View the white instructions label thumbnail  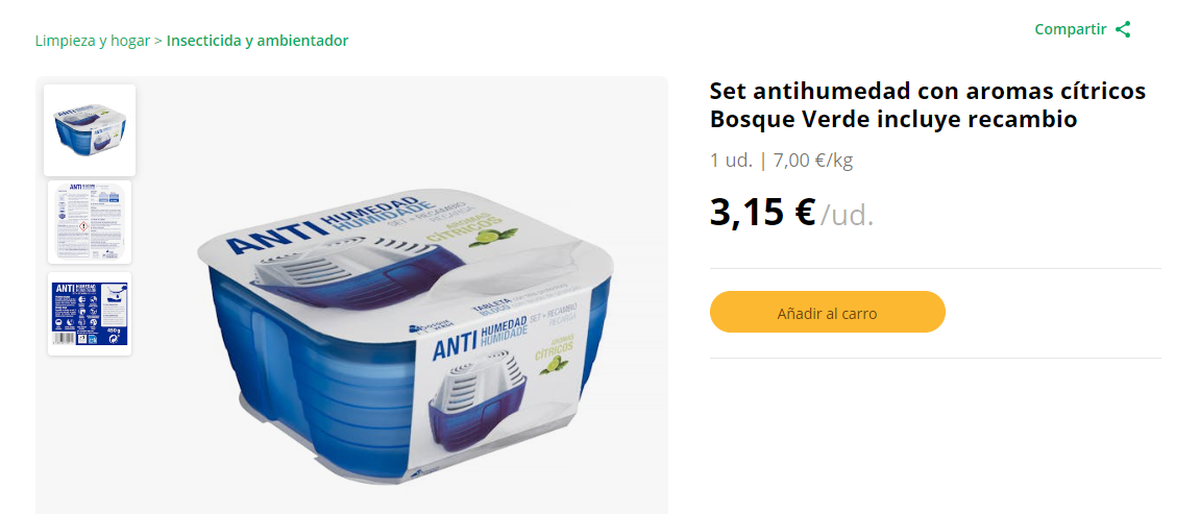point(90,222)
